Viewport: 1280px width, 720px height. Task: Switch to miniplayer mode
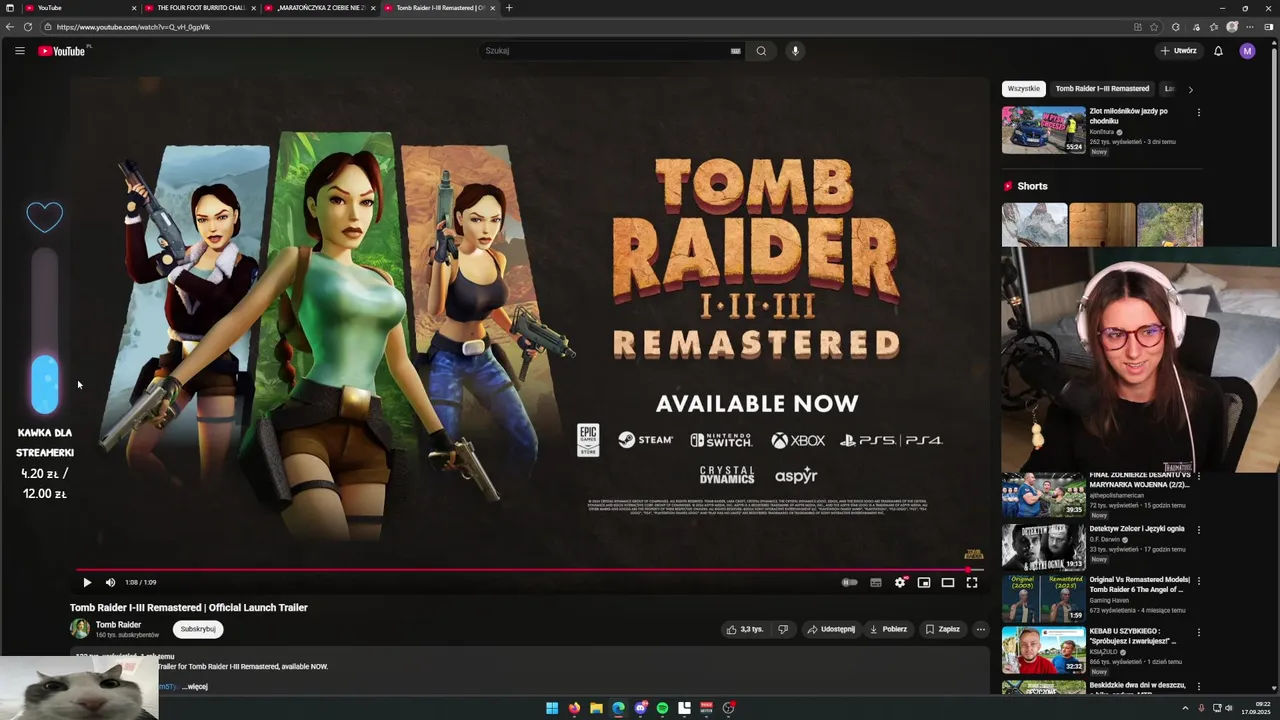(x=924, y=582)
